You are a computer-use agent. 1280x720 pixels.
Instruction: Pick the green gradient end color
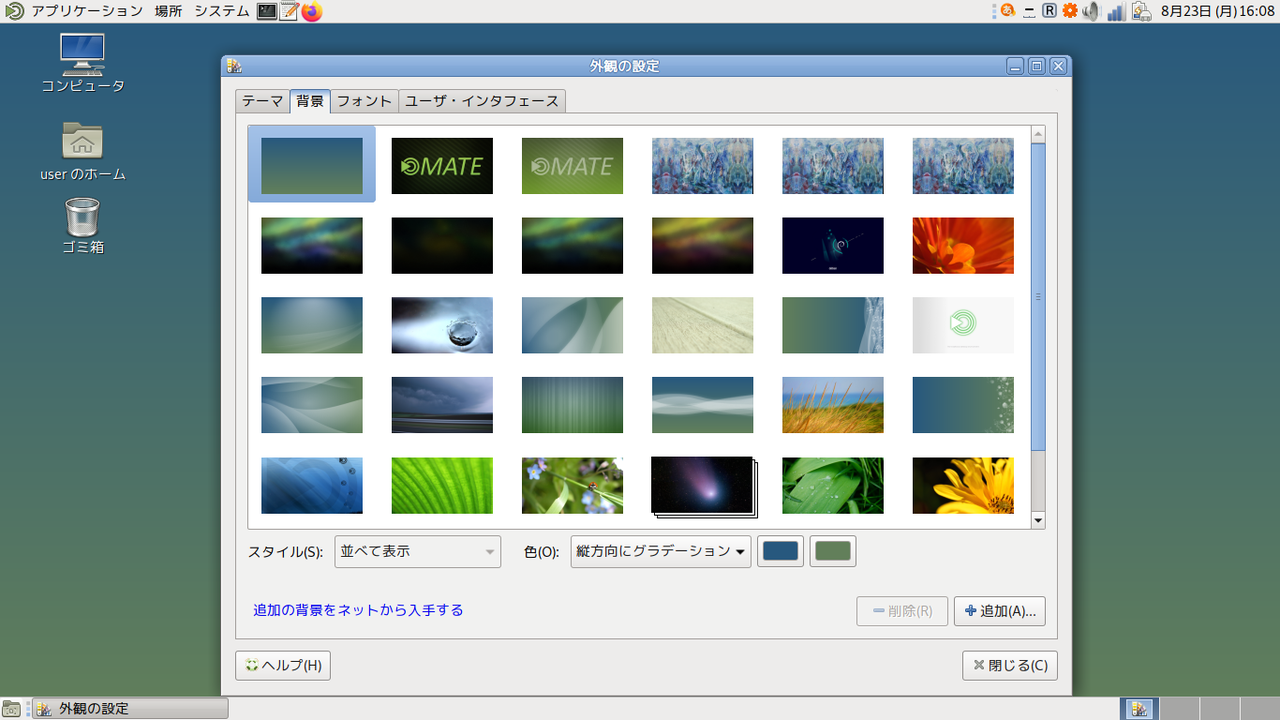point(833,551)
